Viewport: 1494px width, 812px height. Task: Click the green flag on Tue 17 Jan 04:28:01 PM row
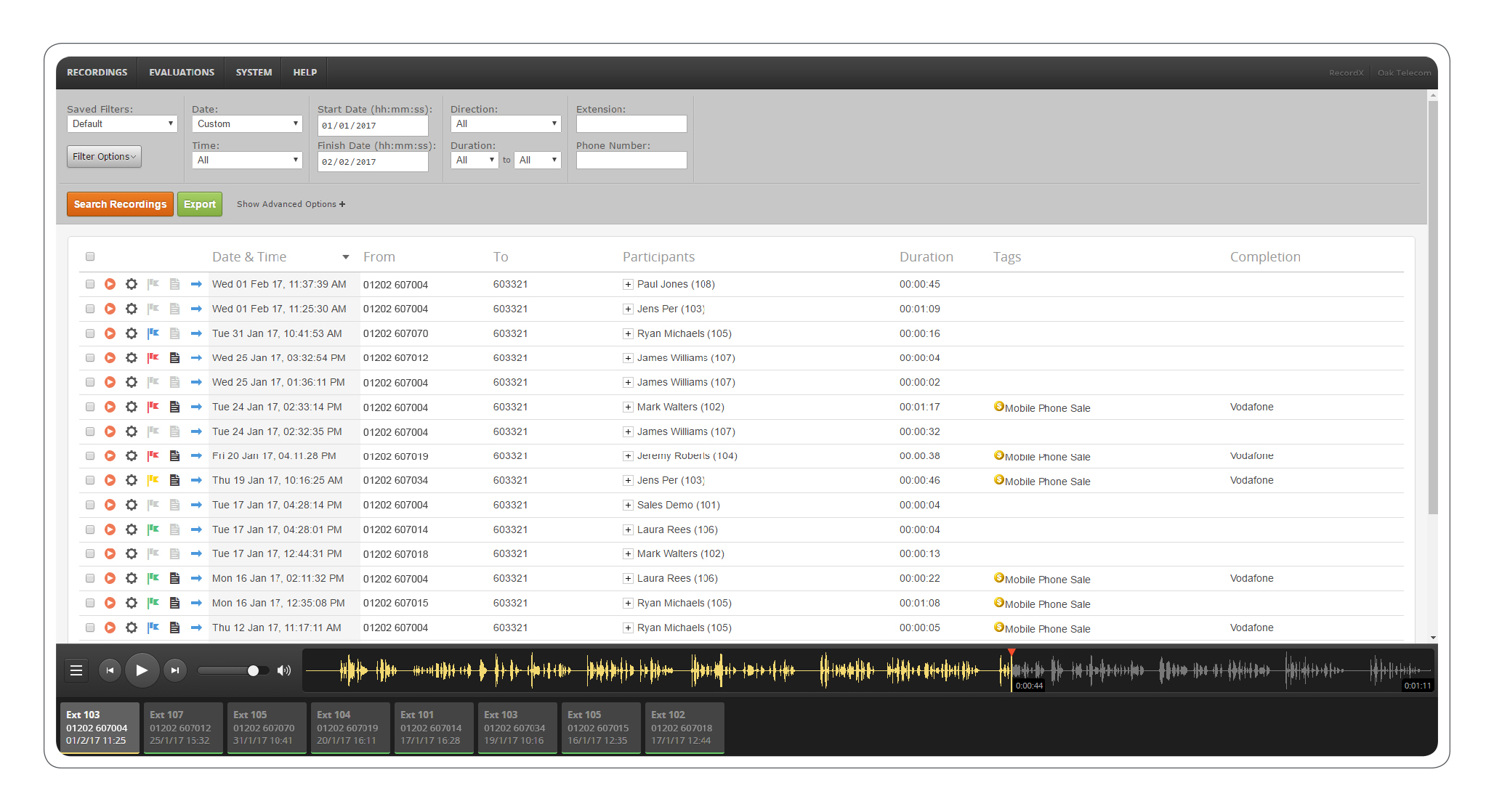click(x=153, y=529)
